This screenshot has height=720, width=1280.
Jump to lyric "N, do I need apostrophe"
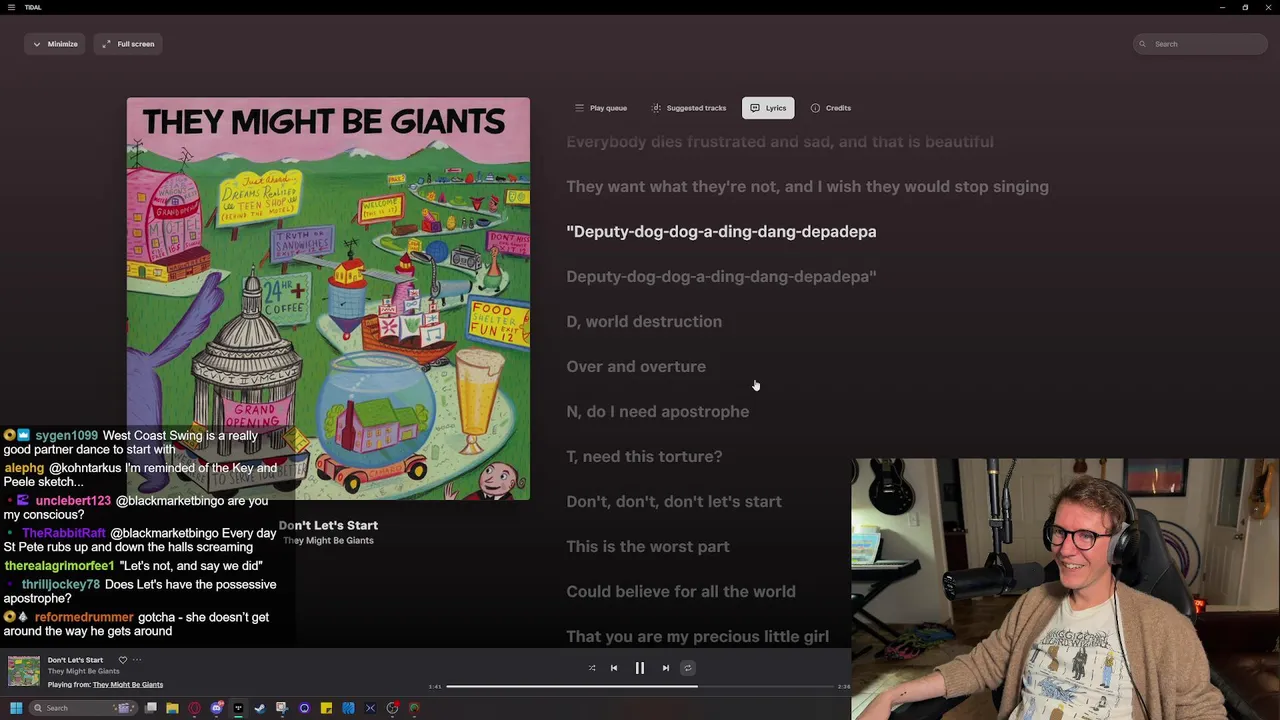(657, 412)
